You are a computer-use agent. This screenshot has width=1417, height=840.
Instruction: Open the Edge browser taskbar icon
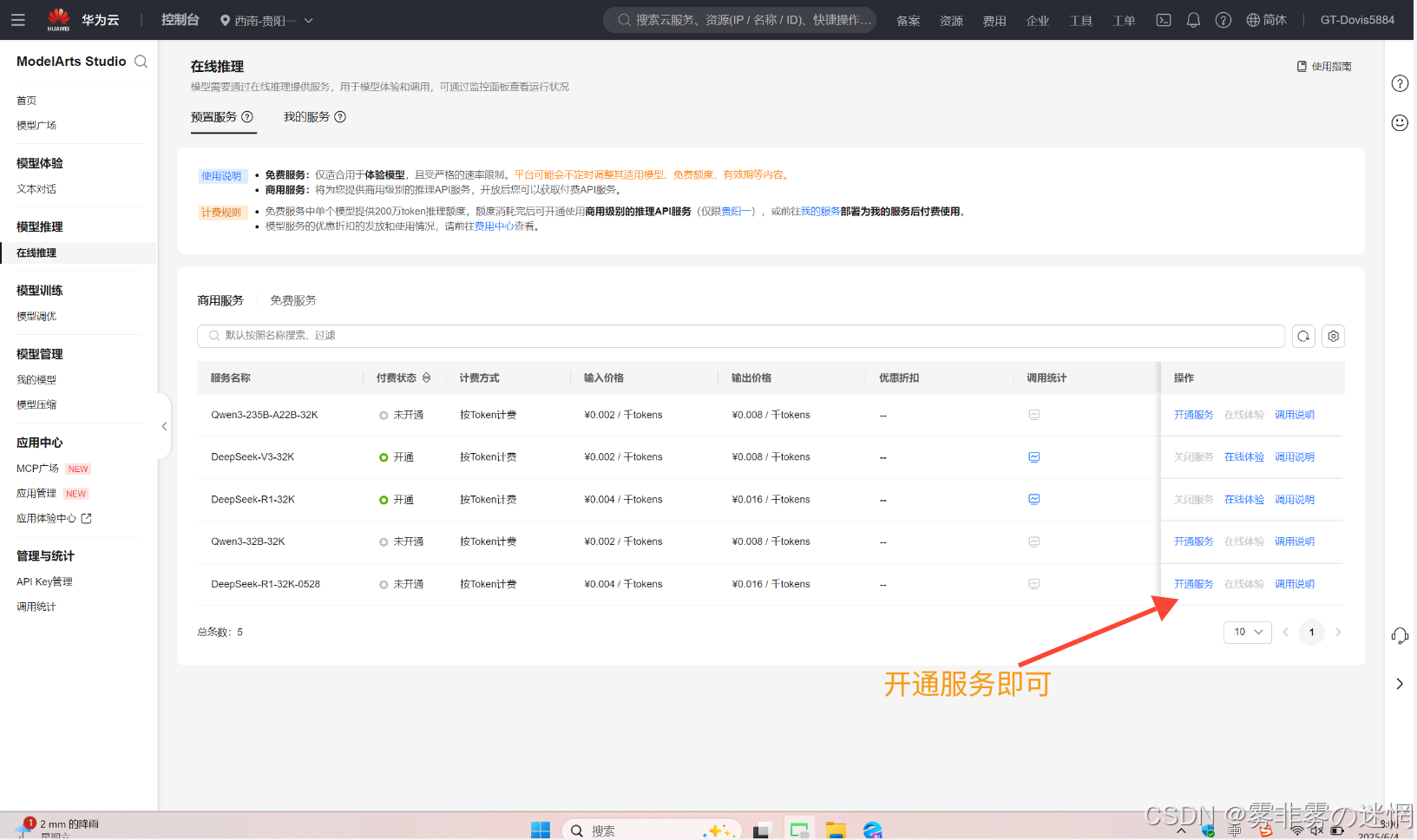873,830
